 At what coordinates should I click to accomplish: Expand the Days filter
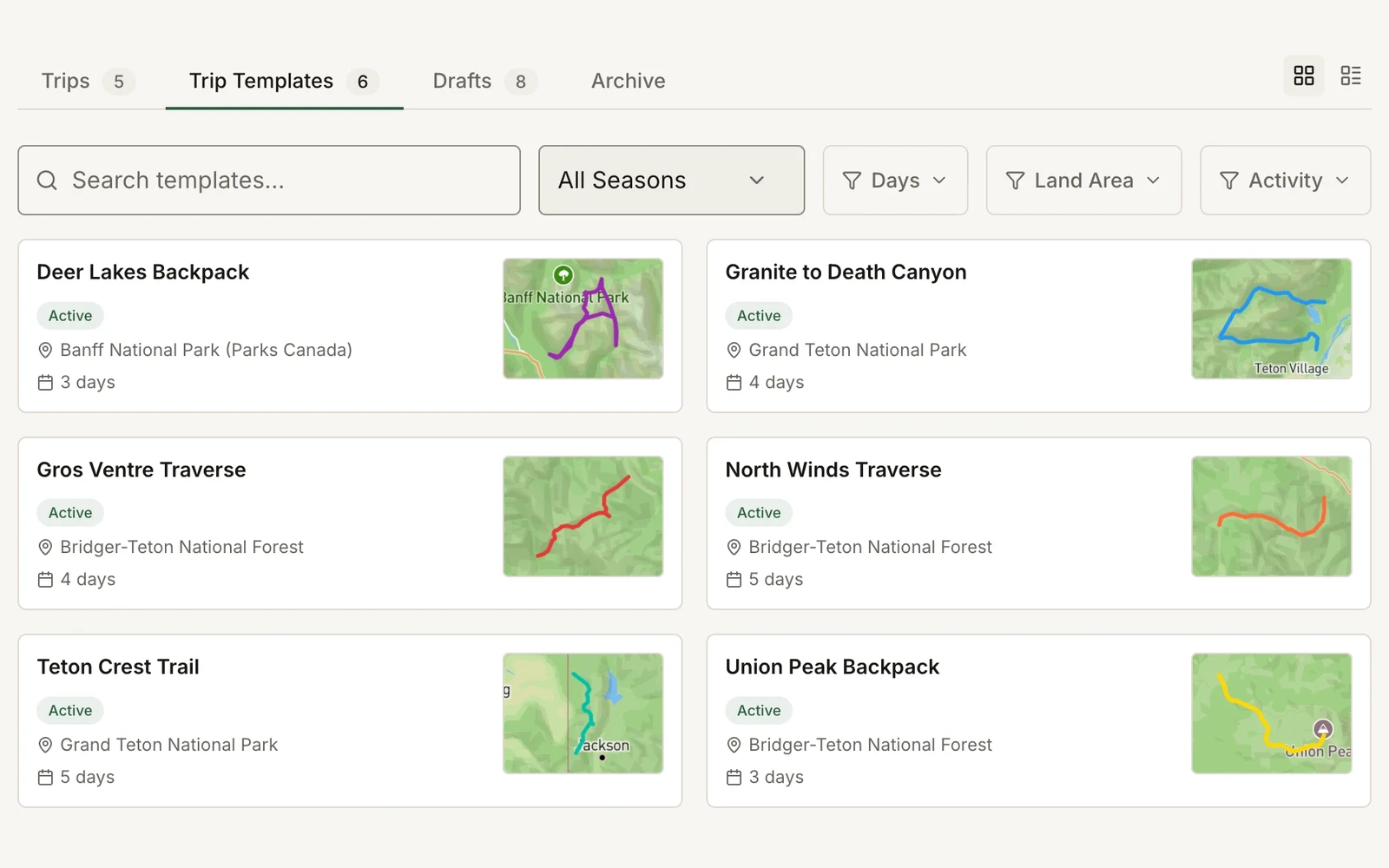895,180
